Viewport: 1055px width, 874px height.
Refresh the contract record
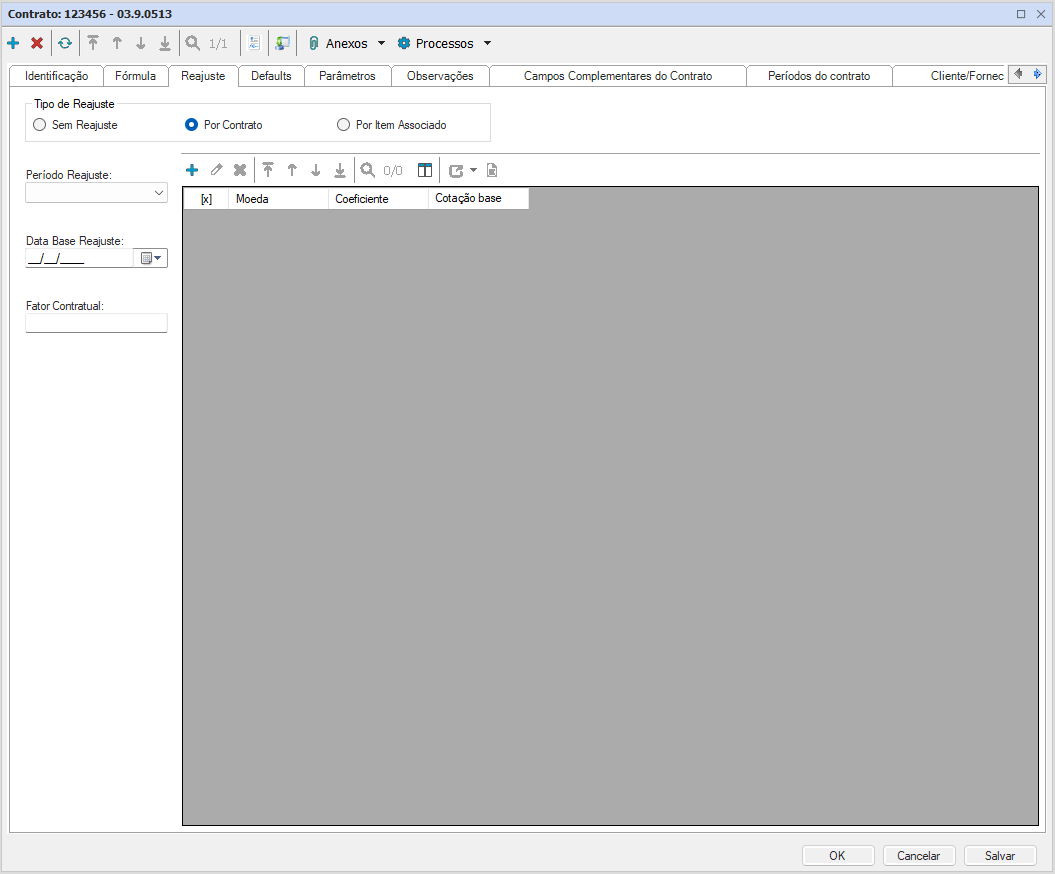65,44
